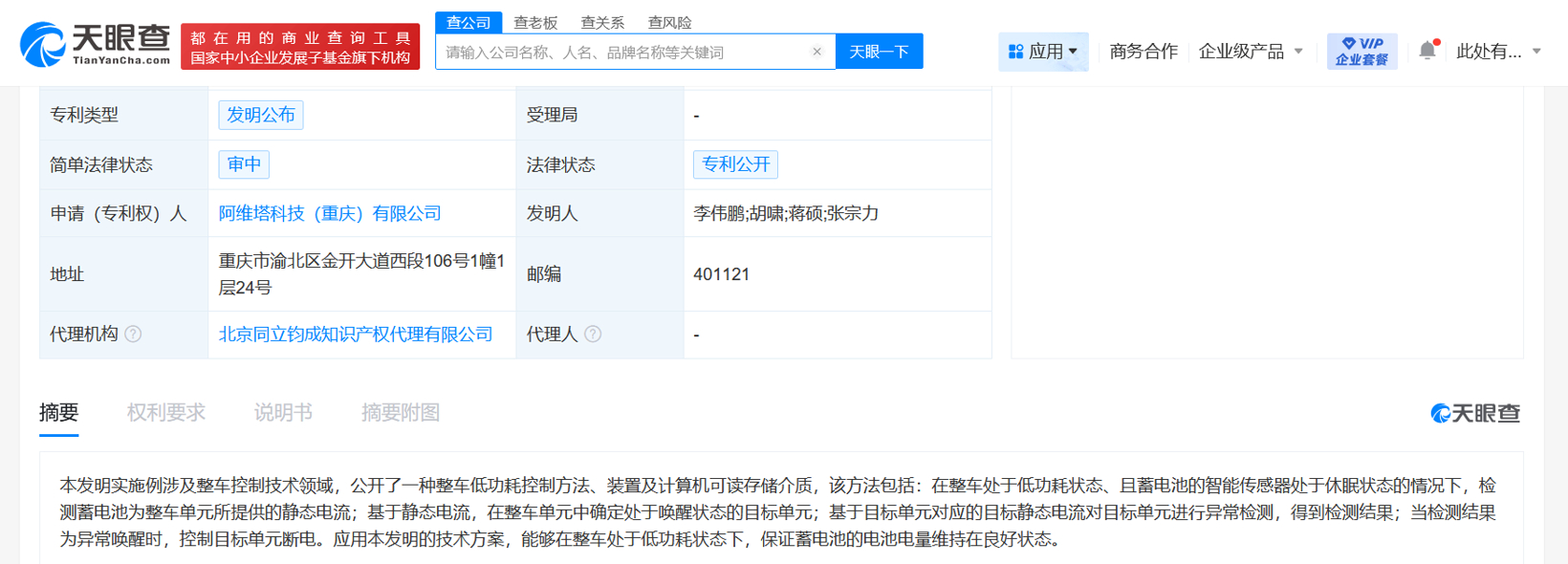Open the TianYanCha home logo
The width and height of the screenshot is (1568, 564).
pyautogui.click(x=96, y=45)
